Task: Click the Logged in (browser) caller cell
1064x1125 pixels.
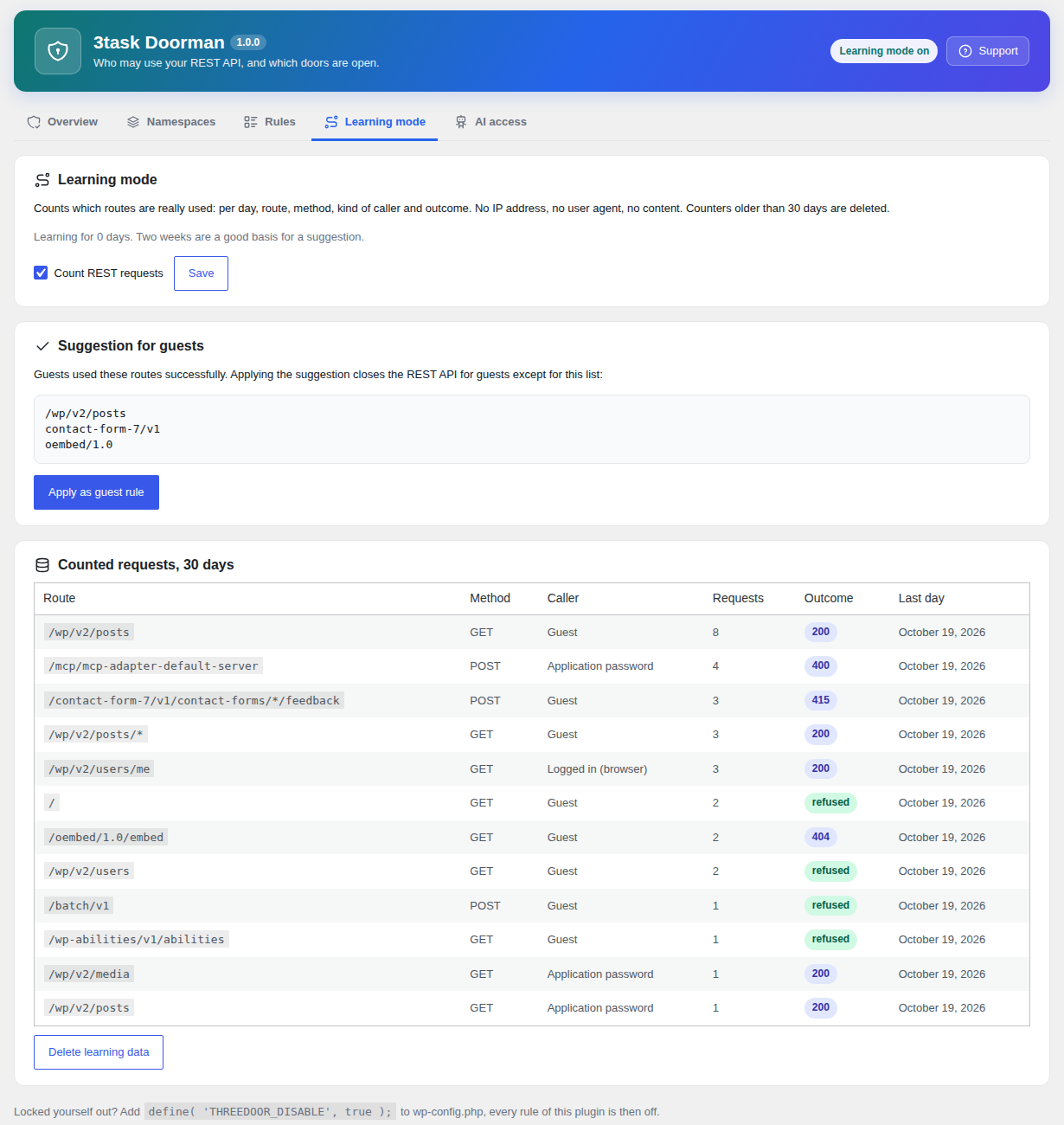Action: (x=597, y=769)
